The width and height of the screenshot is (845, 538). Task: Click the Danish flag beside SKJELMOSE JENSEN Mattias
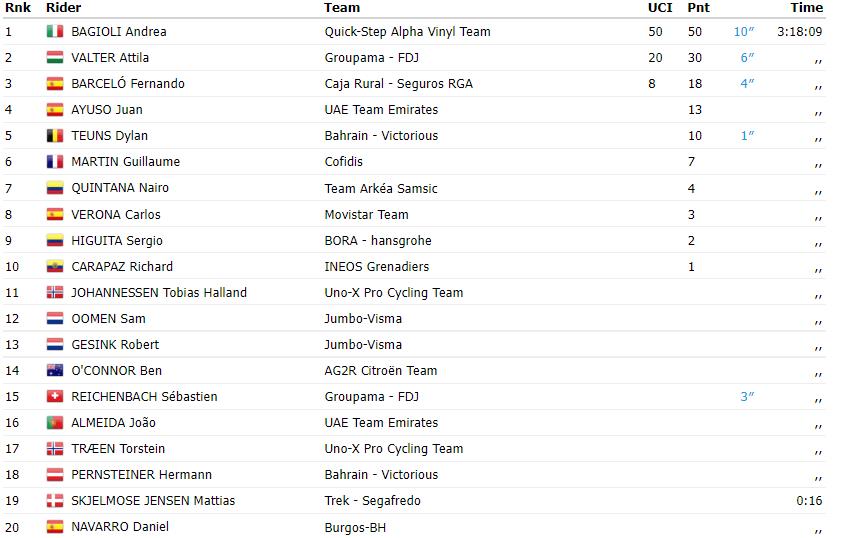(54, 500)
